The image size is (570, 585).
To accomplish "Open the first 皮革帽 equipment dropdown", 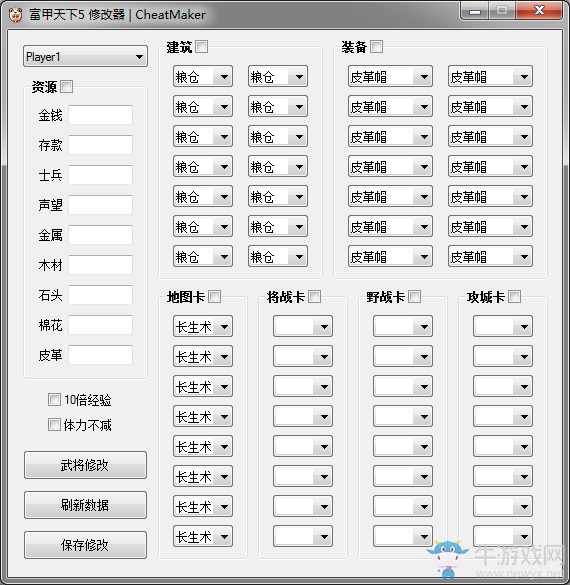I will click(390, 76).
